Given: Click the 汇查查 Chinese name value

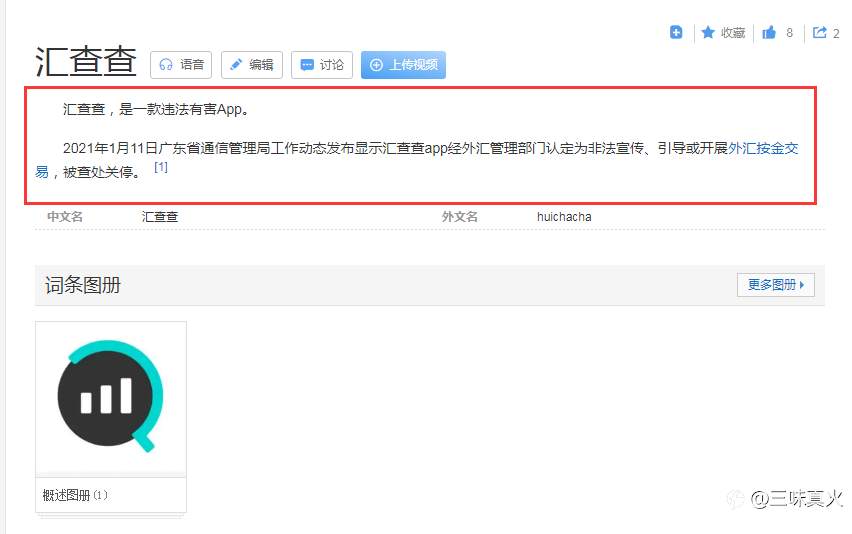Looking at the screenshot, I should [160, 217].
